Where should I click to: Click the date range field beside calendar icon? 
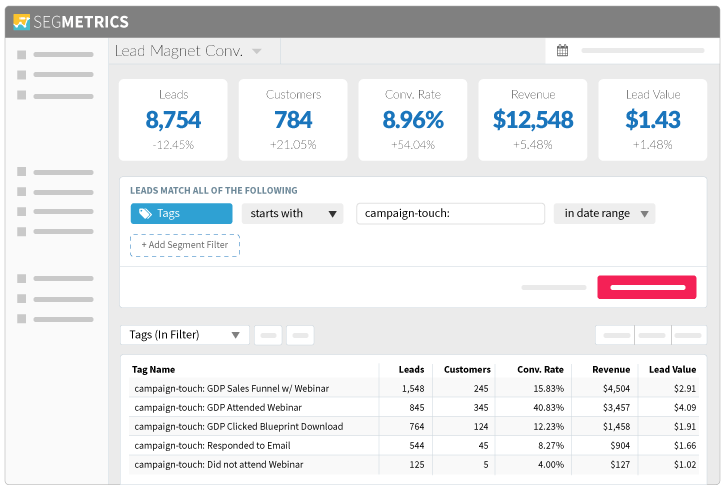click(643, 50)
